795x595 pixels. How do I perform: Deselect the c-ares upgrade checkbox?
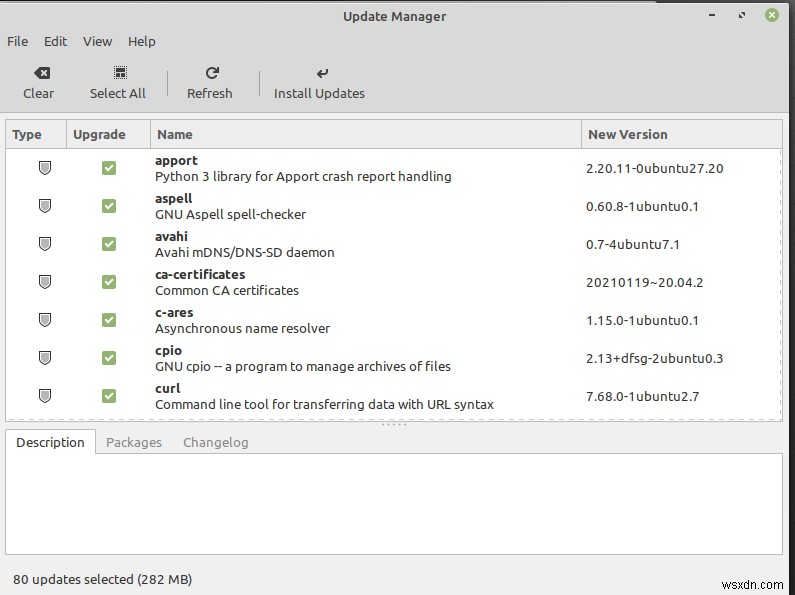pyautogui.click(x=109, y=320)
